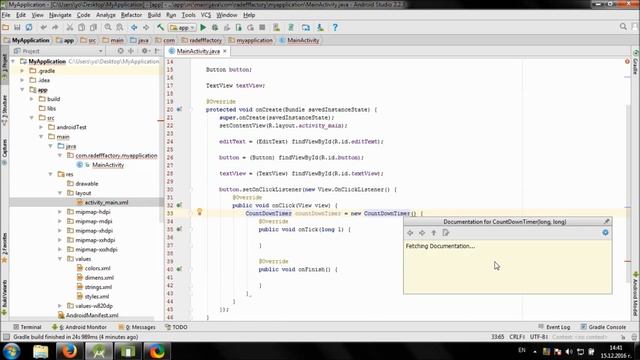
Task: Open the Terminal tool window
Action: click(x=27, y=327)
